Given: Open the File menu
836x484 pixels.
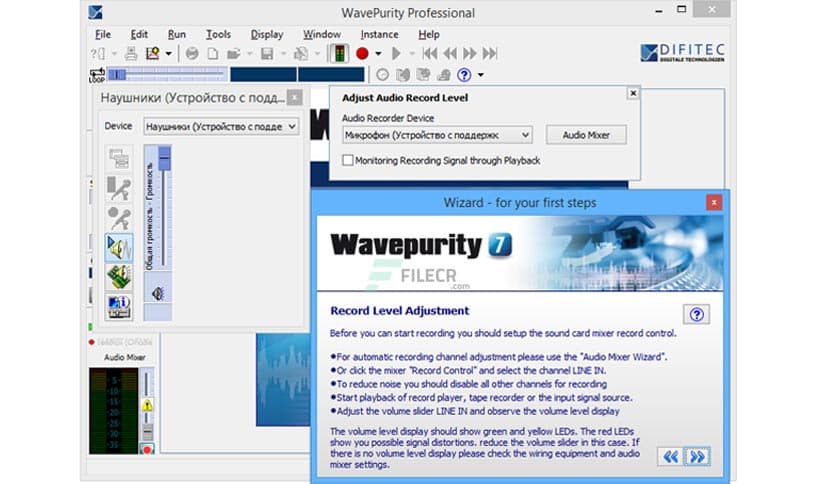Looking at the screenshot, I should 103,34.
